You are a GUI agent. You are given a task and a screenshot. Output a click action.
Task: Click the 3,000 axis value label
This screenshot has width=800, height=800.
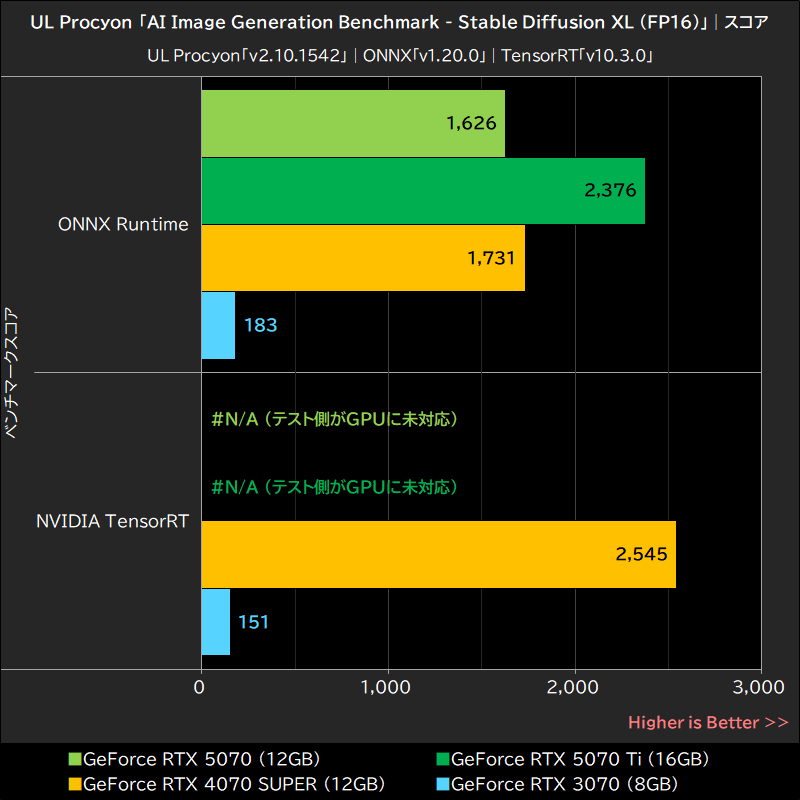(x=757, y=688)
